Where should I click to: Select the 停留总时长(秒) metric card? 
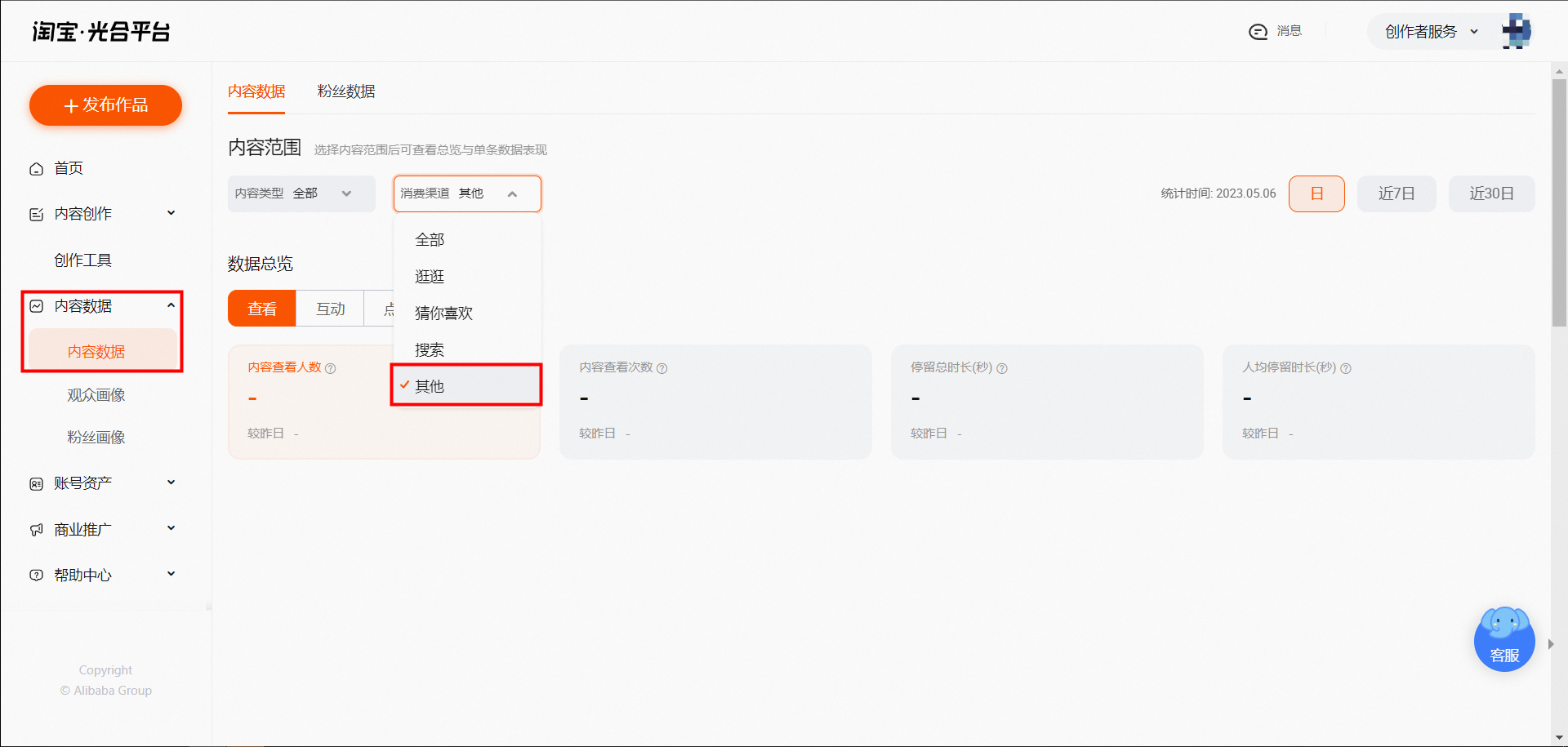coord(1047,402)
